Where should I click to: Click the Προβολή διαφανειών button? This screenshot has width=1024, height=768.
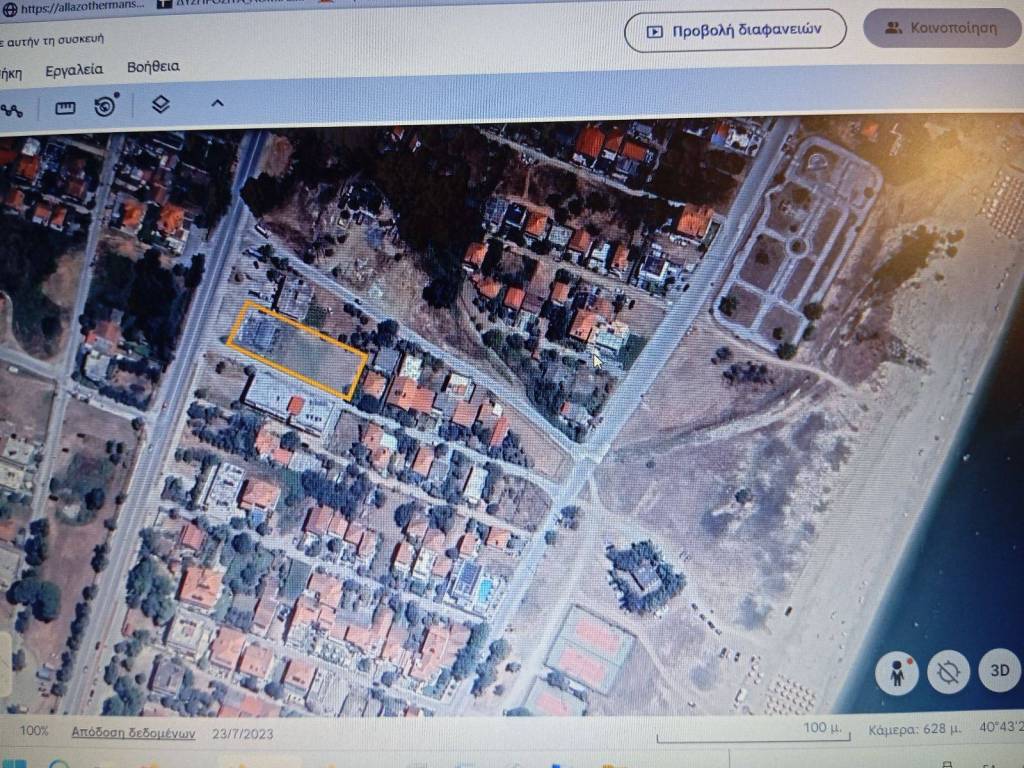pos(735,30)
